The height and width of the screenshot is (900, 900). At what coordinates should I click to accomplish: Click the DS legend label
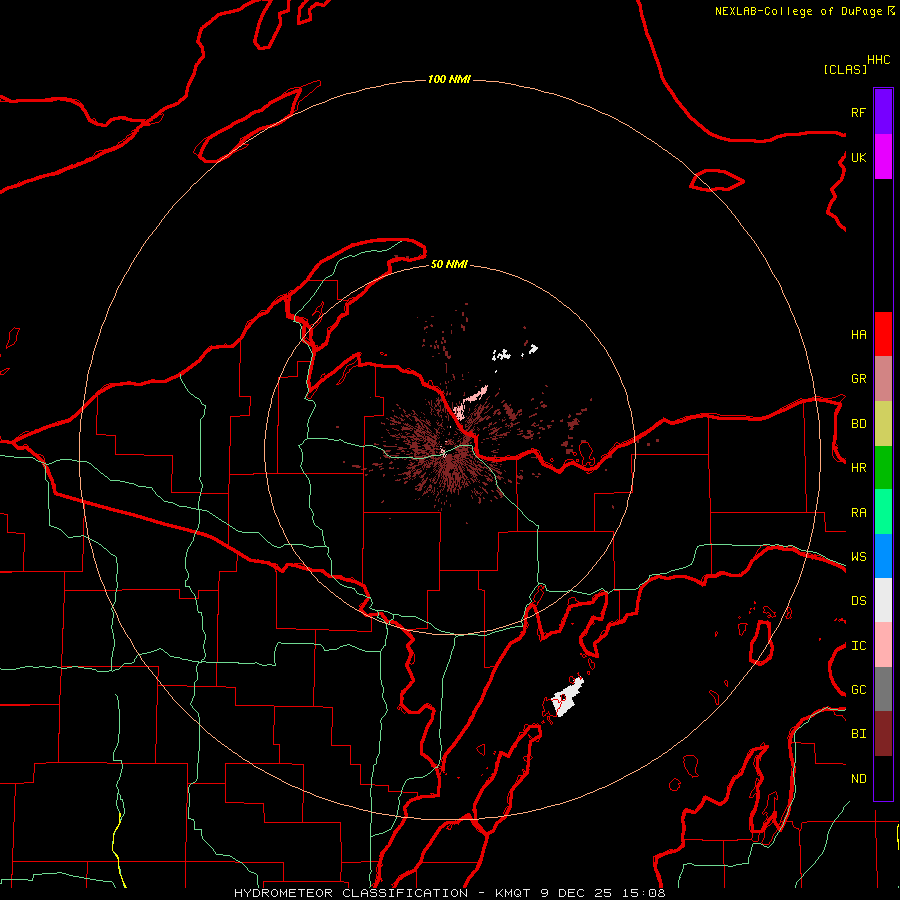pyautogui.click(x=858, y=601)
